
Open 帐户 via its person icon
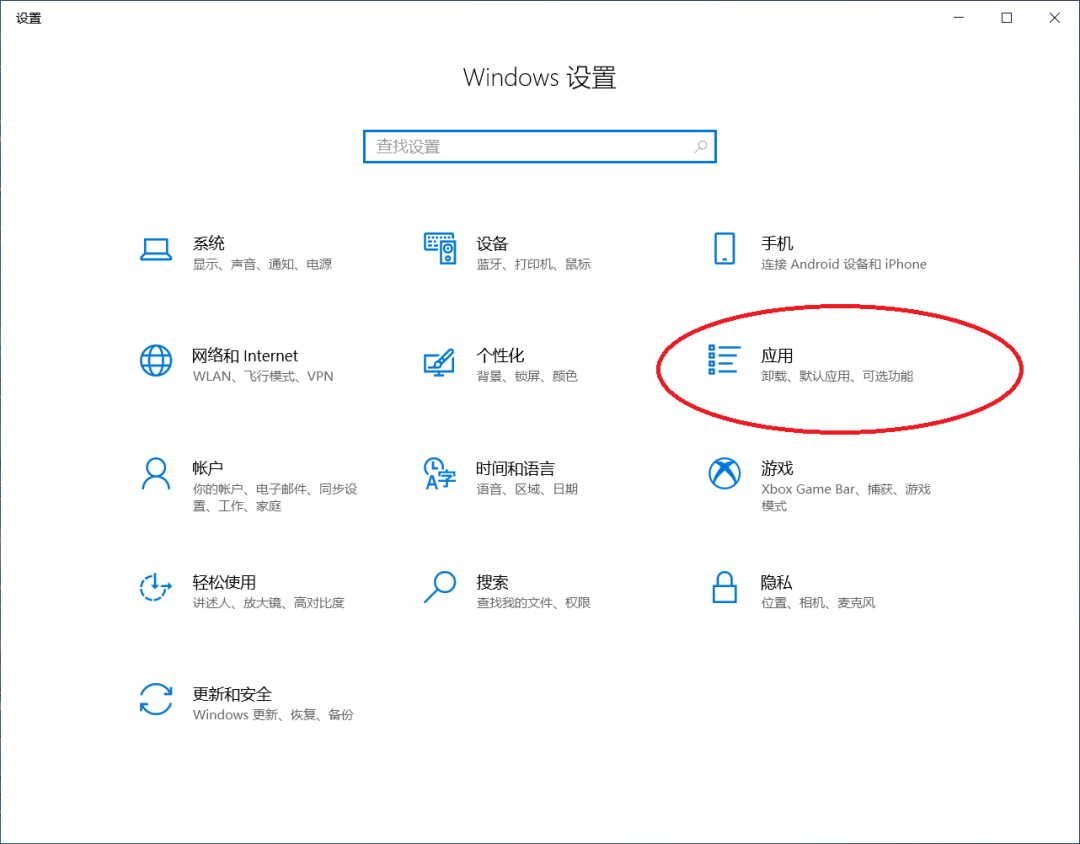156,474
